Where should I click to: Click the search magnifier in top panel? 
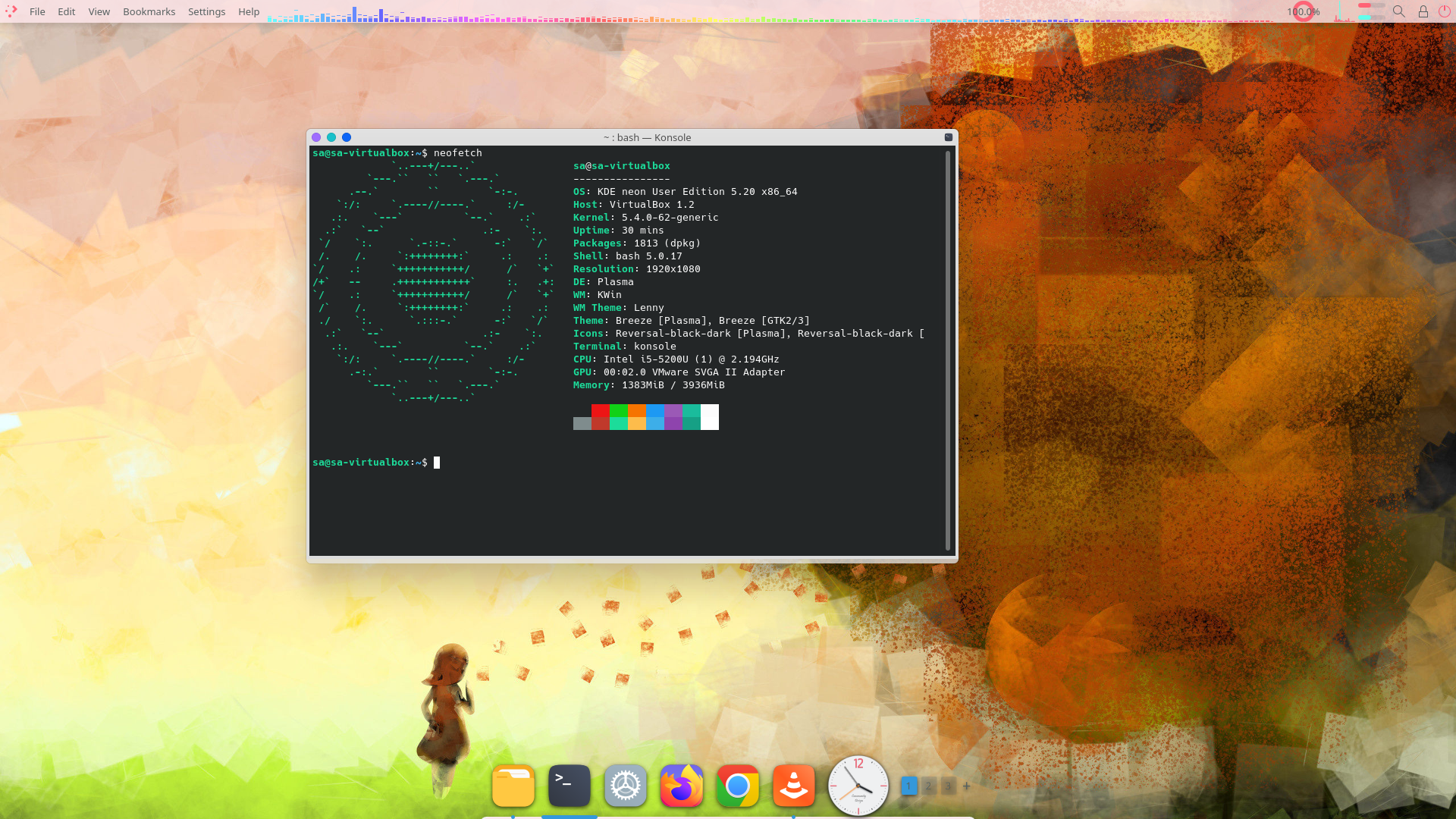[x=1399, y=11]
